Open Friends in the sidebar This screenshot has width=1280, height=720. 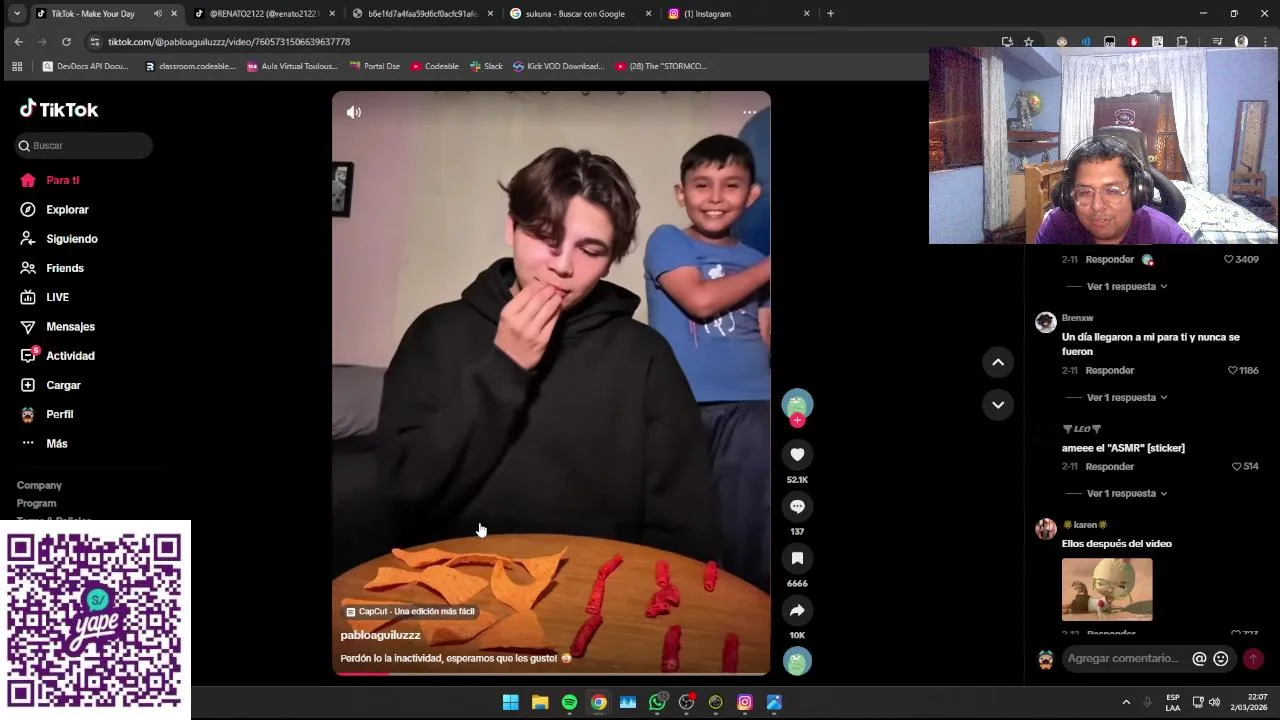[x=64, y=268]
